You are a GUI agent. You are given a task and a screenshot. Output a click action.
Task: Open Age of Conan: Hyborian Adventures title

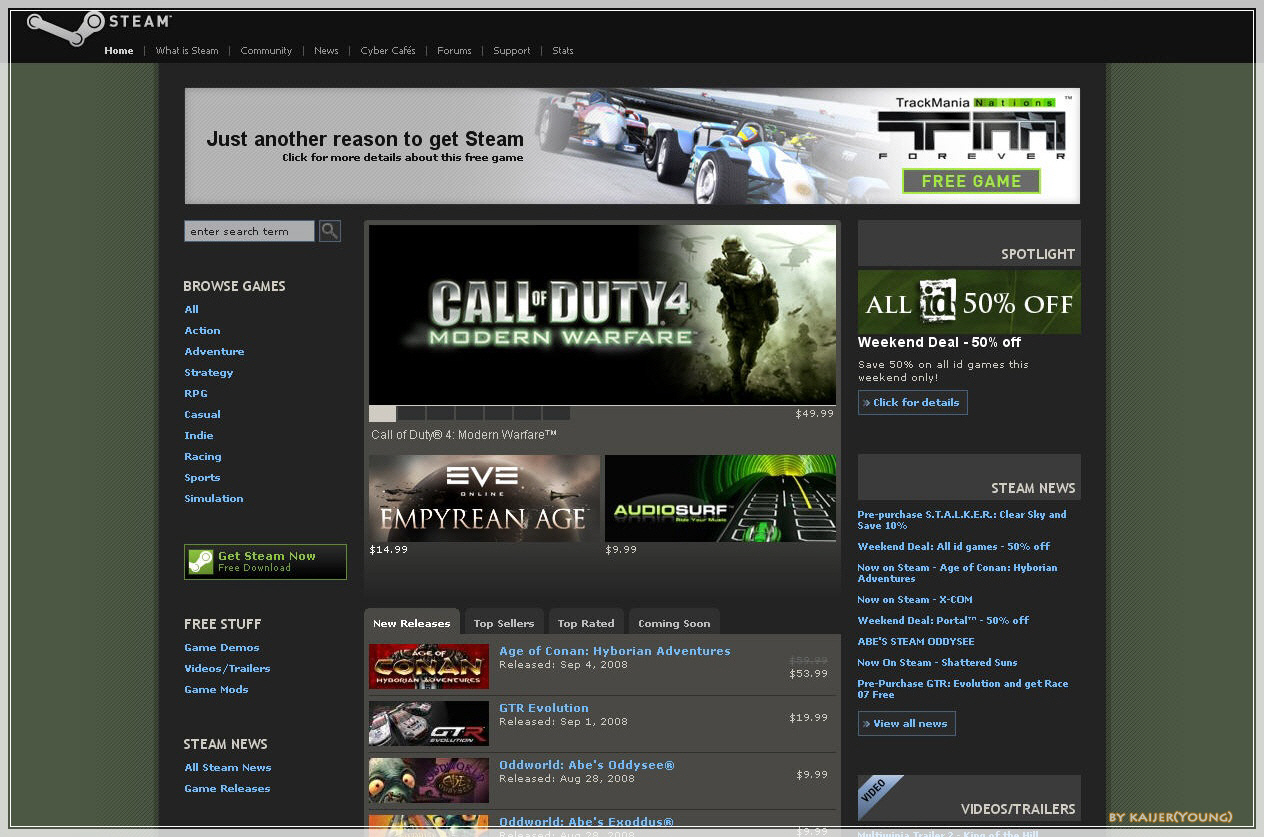[615, 651]
